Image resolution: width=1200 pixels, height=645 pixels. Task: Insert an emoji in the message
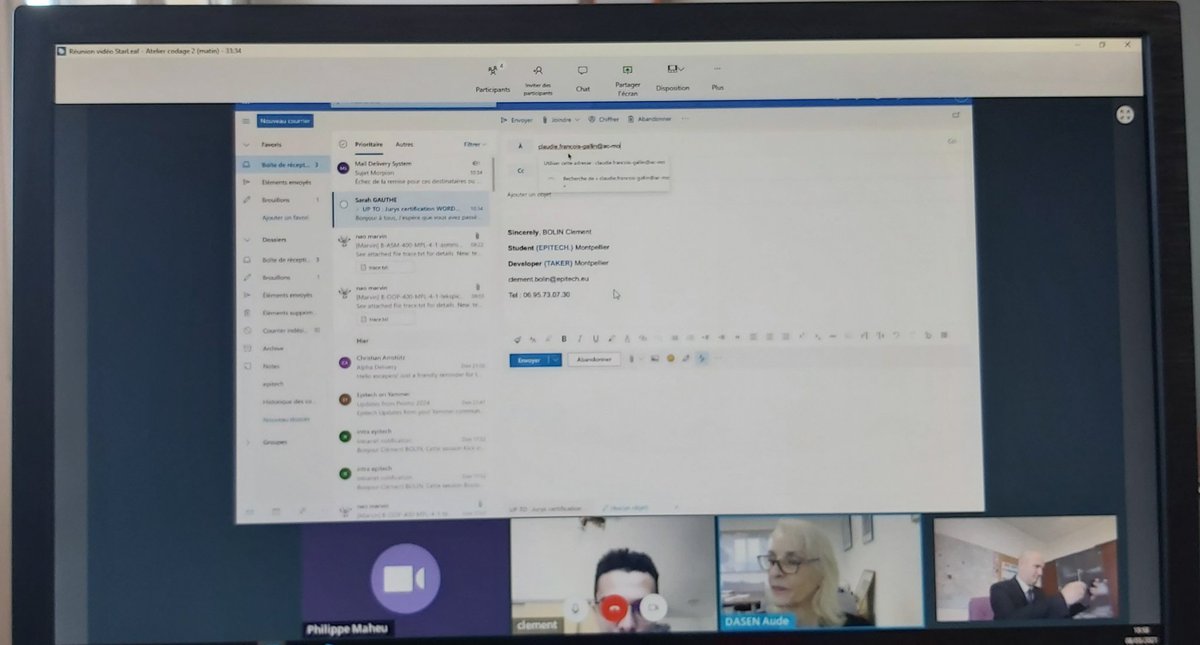coord(670,358)
